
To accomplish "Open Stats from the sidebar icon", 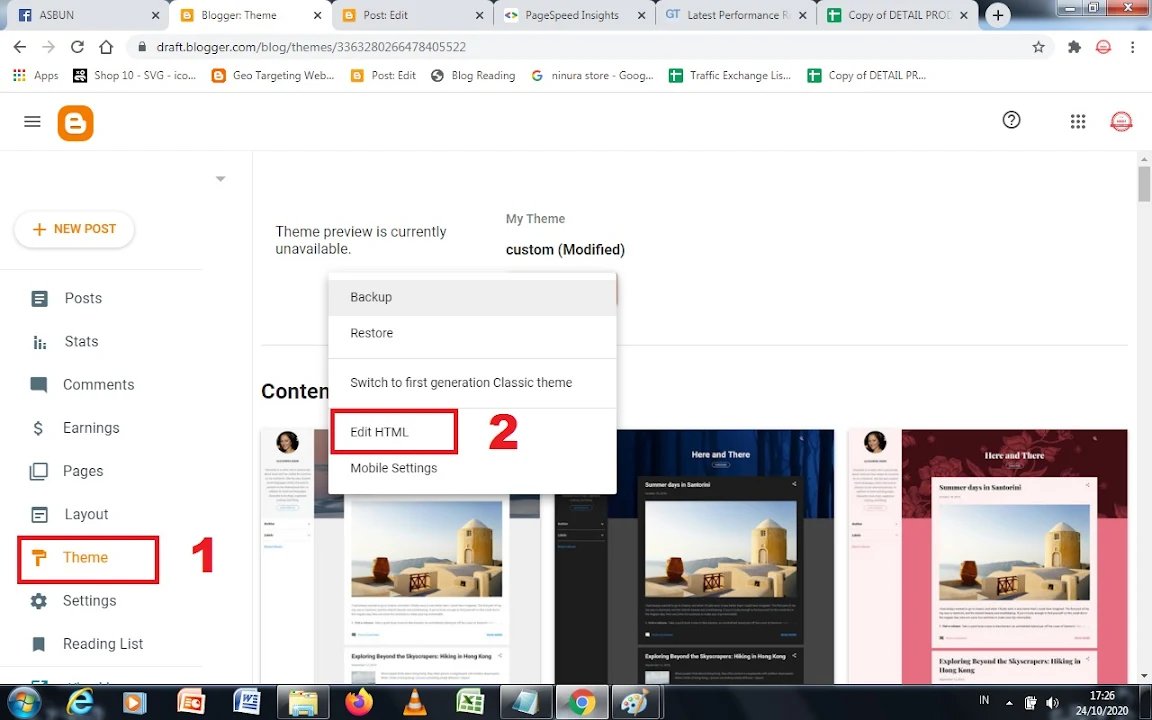I will pos(39,341).
